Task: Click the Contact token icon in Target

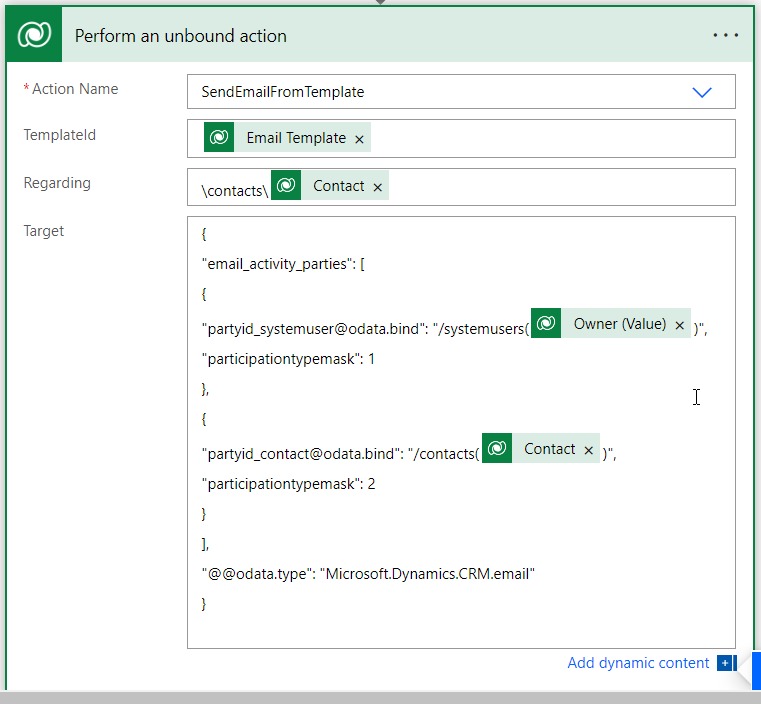Action: [497, 449]
